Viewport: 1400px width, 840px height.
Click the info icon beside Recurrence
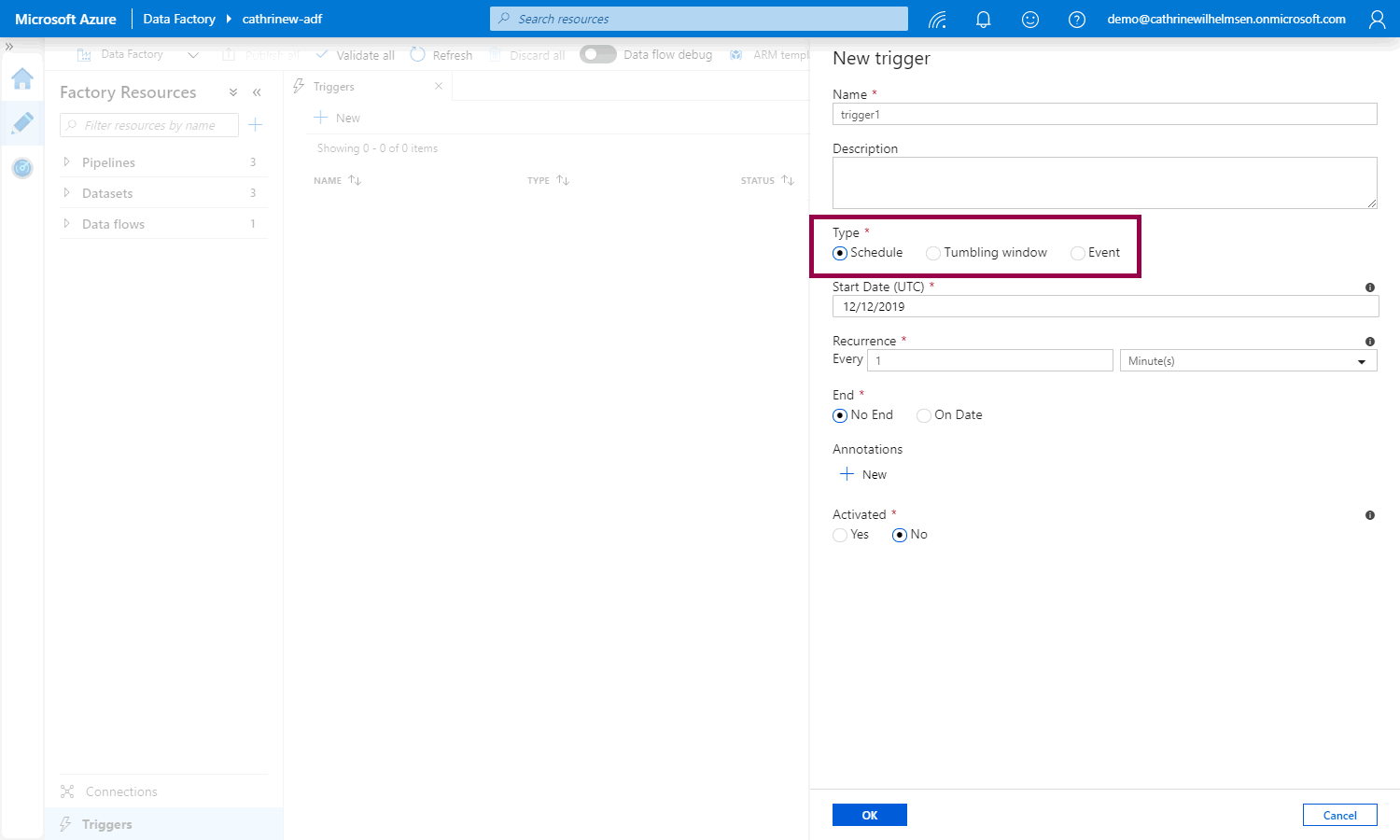1369,342
